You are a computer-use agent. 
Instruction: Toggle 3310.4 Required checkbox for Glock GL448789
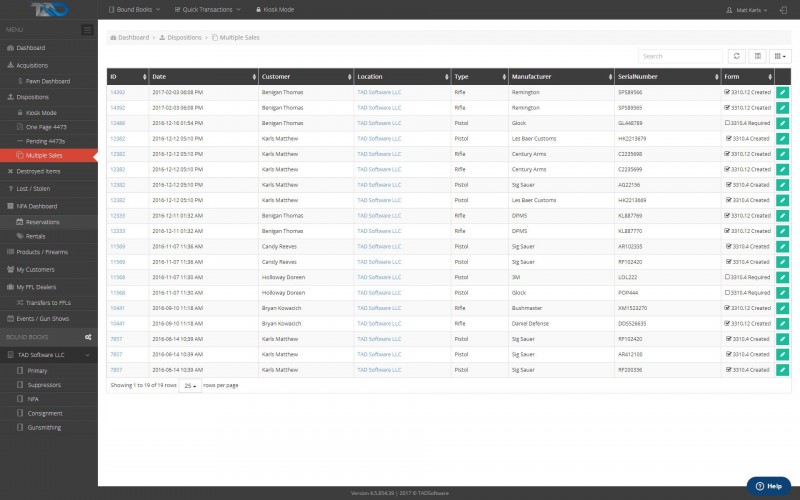point(727,123)
